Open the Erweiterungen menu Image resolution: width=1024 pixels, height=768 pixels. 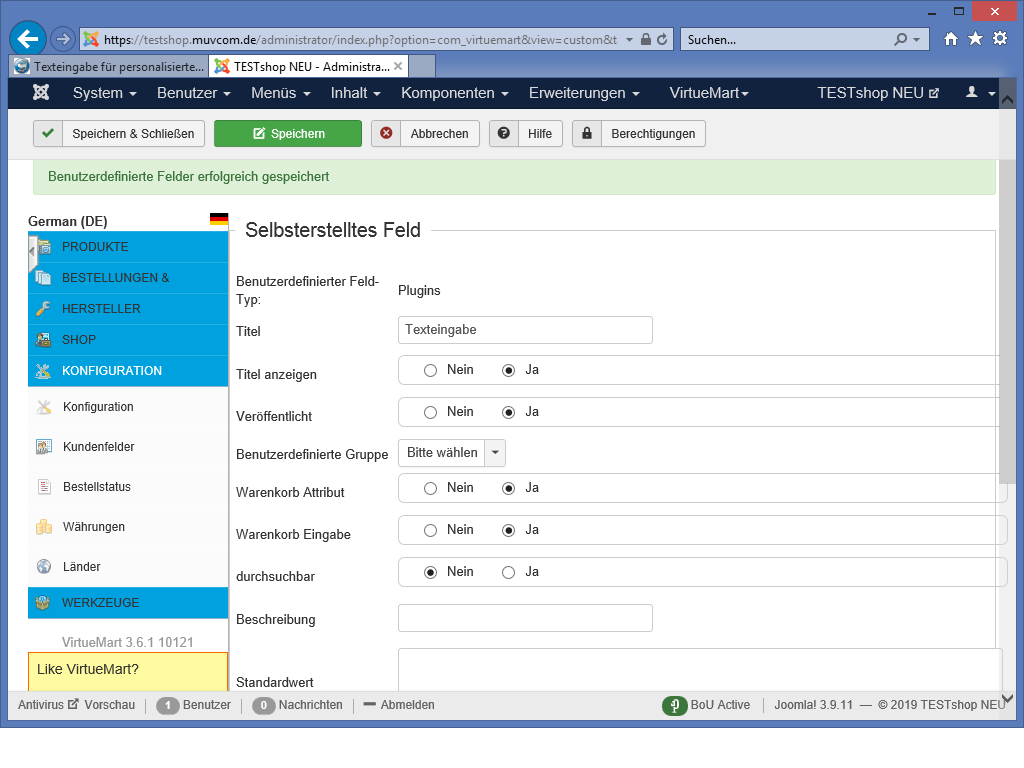point(584,93)
